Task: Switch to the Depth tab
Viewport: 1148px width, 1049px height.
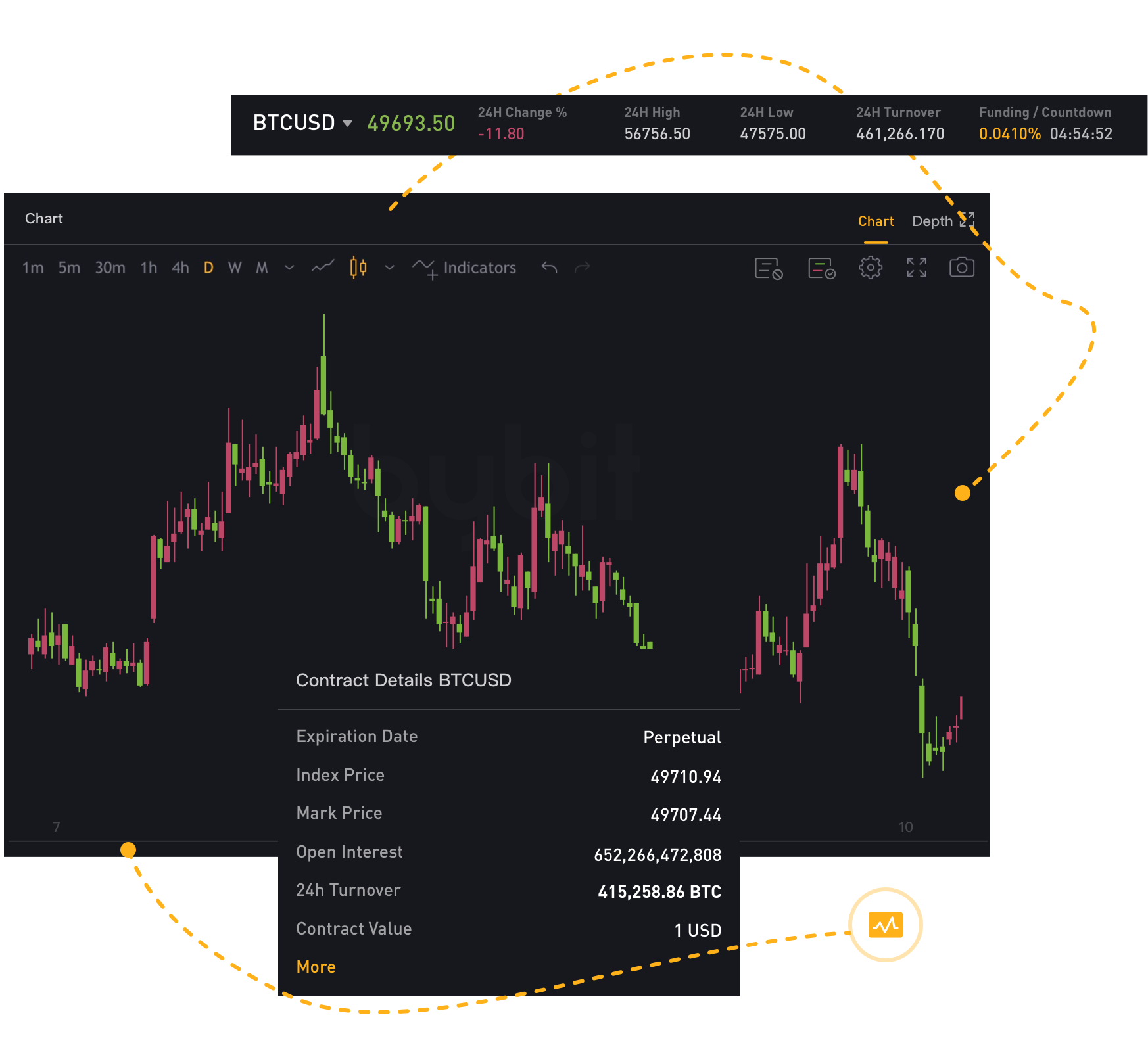Action: click(x=932, y=221)
